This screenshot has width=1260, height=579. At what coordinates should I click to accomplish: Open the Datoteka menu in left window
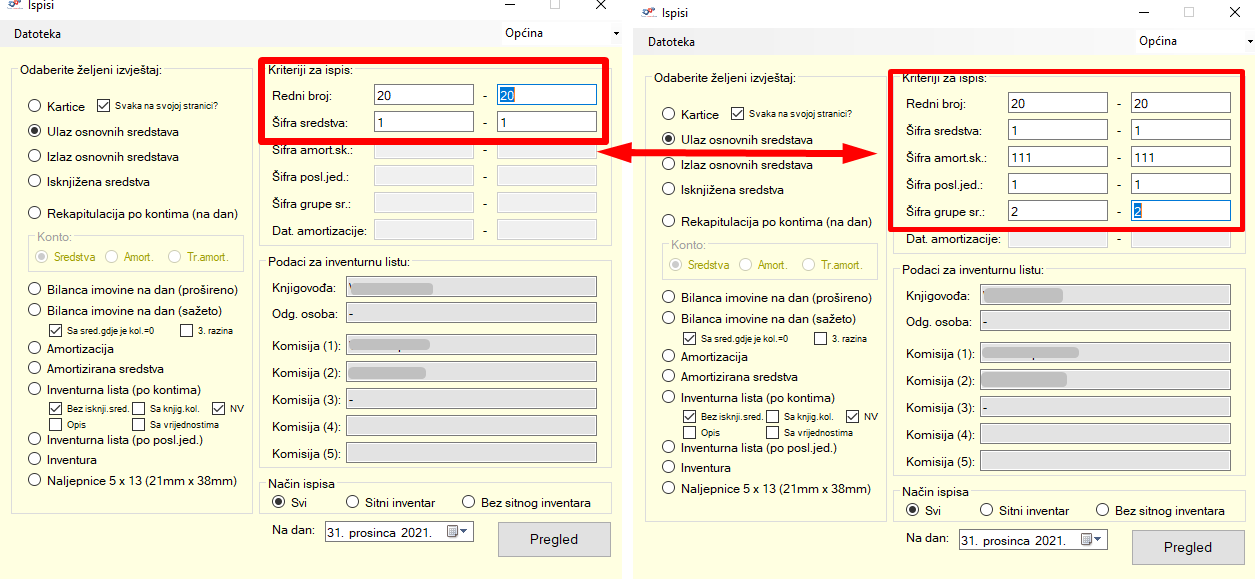tap(37, 34)
